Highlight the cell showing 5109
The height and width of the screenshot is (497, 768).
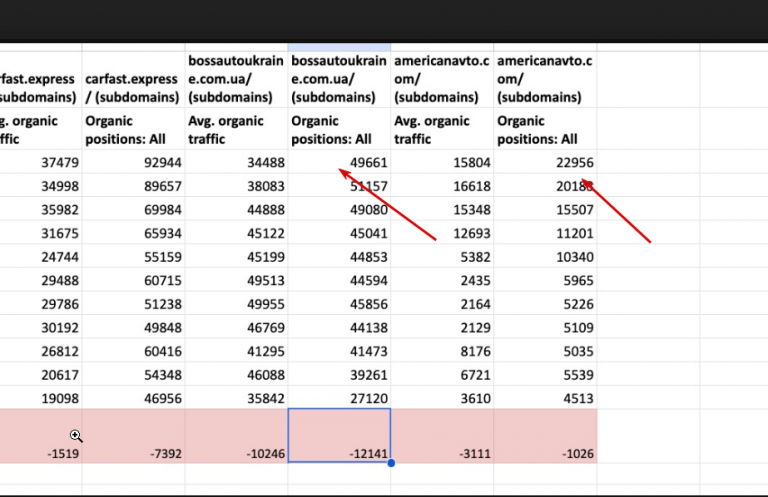click(x=545, y=327)
